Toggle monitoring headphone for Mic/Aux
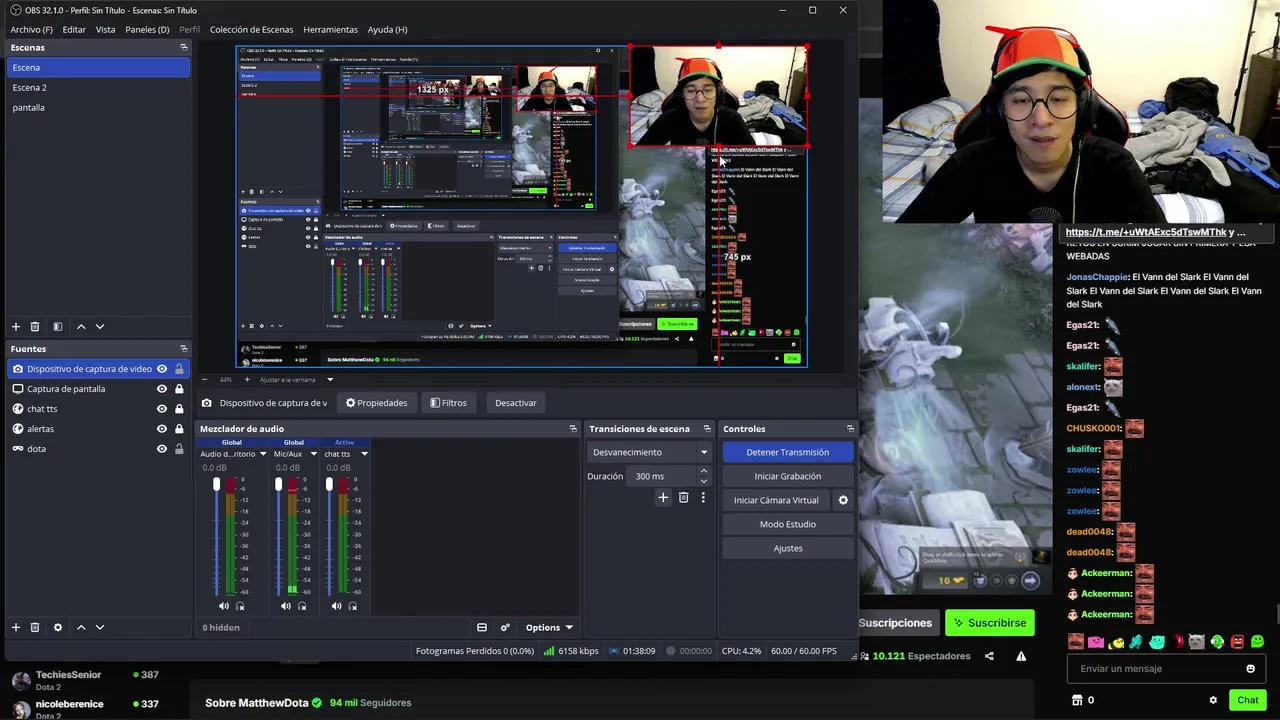Screen dimensions: 1280x720 (302, 606)
